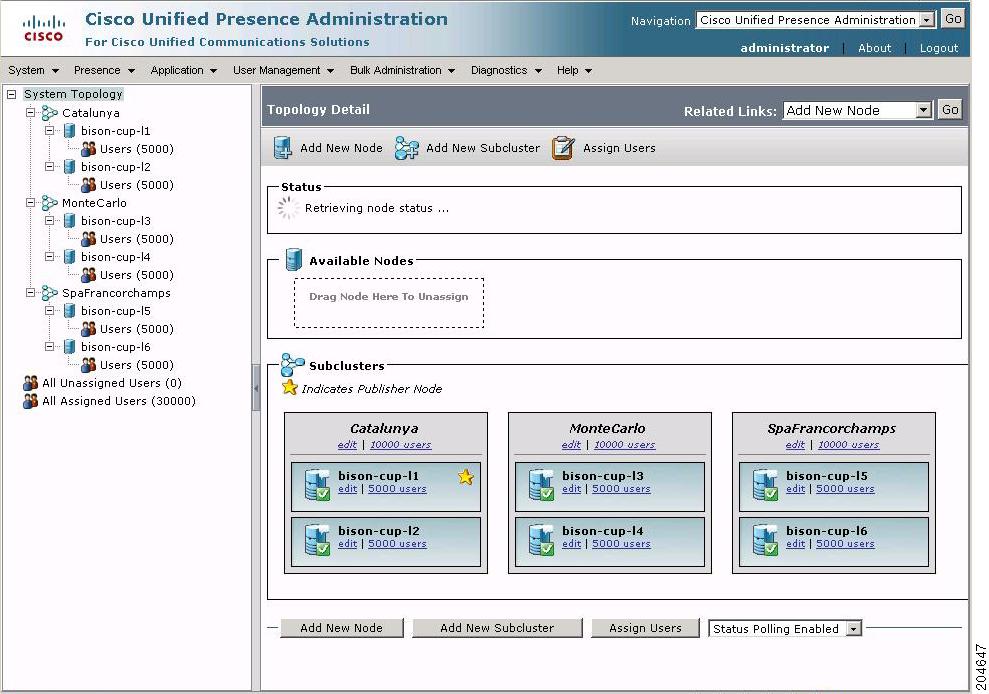
Task: Click 10000 users link under MonteCarlo
Action: pos(624,445)
